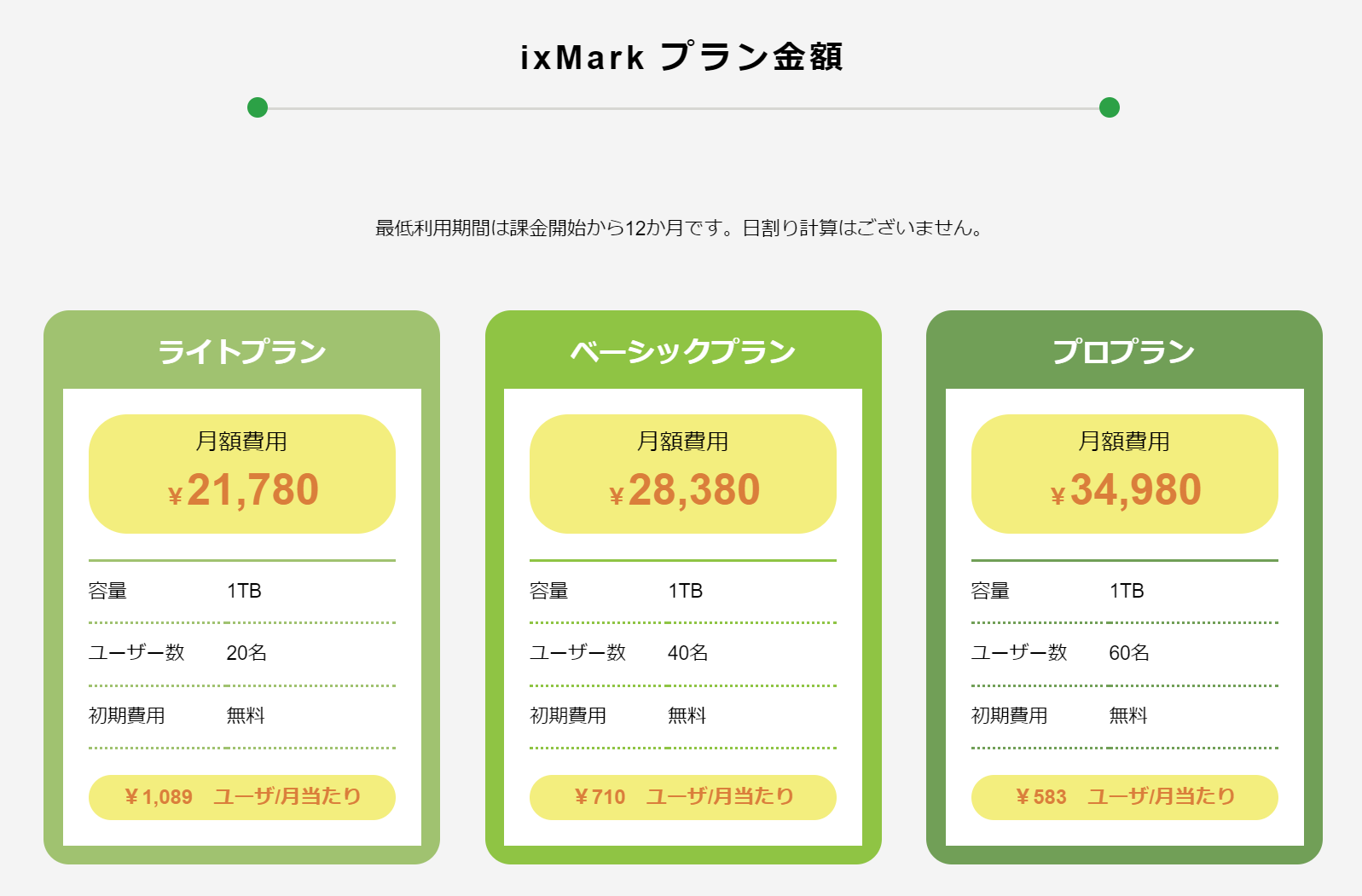This screenshot has width=1362, height=896.
Task: Click 容量 row in the ライトプラン card
Action: [242, 591]
